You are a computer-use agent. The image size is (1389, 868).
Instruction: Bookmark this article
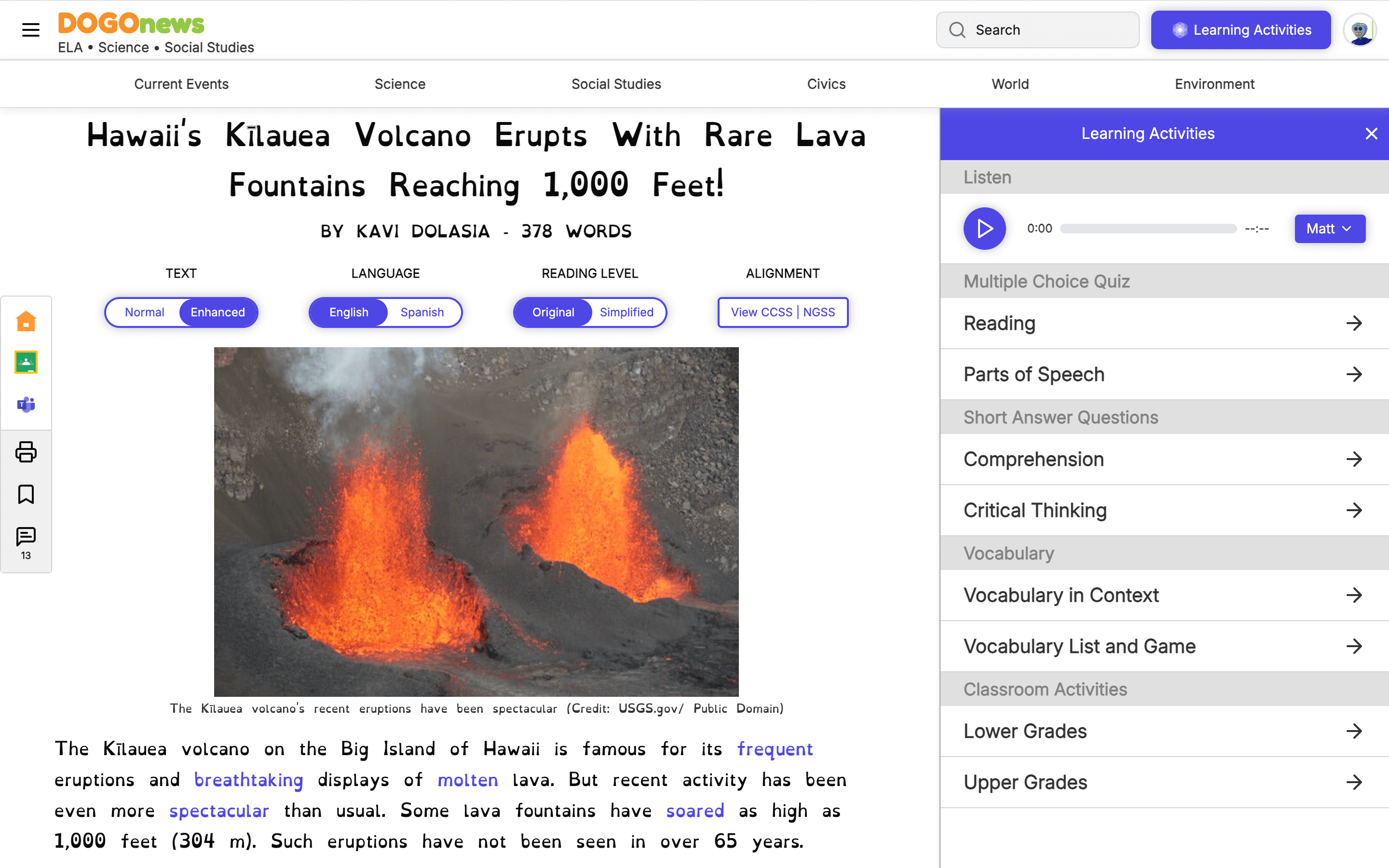click(26, 494)
